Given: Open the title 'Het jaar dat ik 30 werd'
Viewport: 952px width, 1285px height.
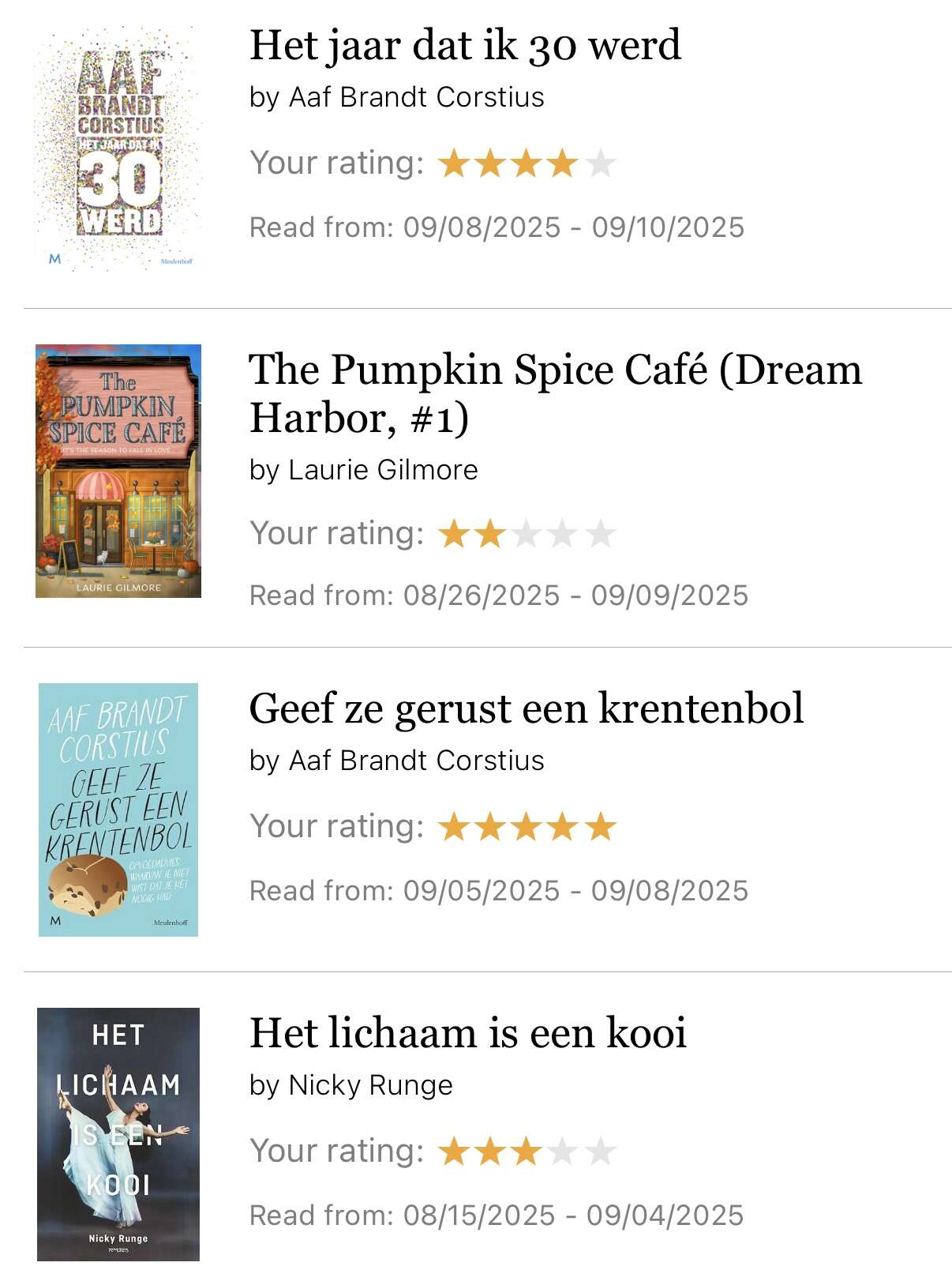Looking at the screenshot, I should point(465,45).
